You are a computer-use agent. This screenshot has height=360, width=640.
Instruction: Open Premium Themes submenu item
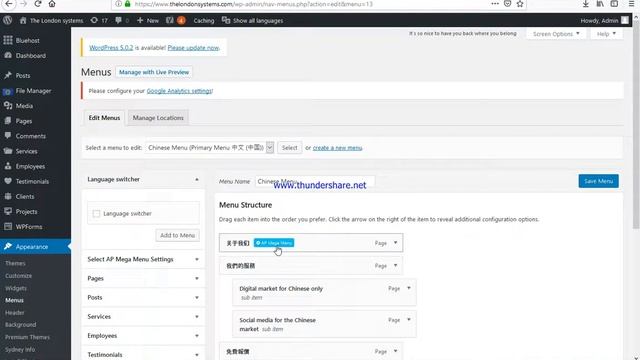pyautogui.click(x=27, y=337)
